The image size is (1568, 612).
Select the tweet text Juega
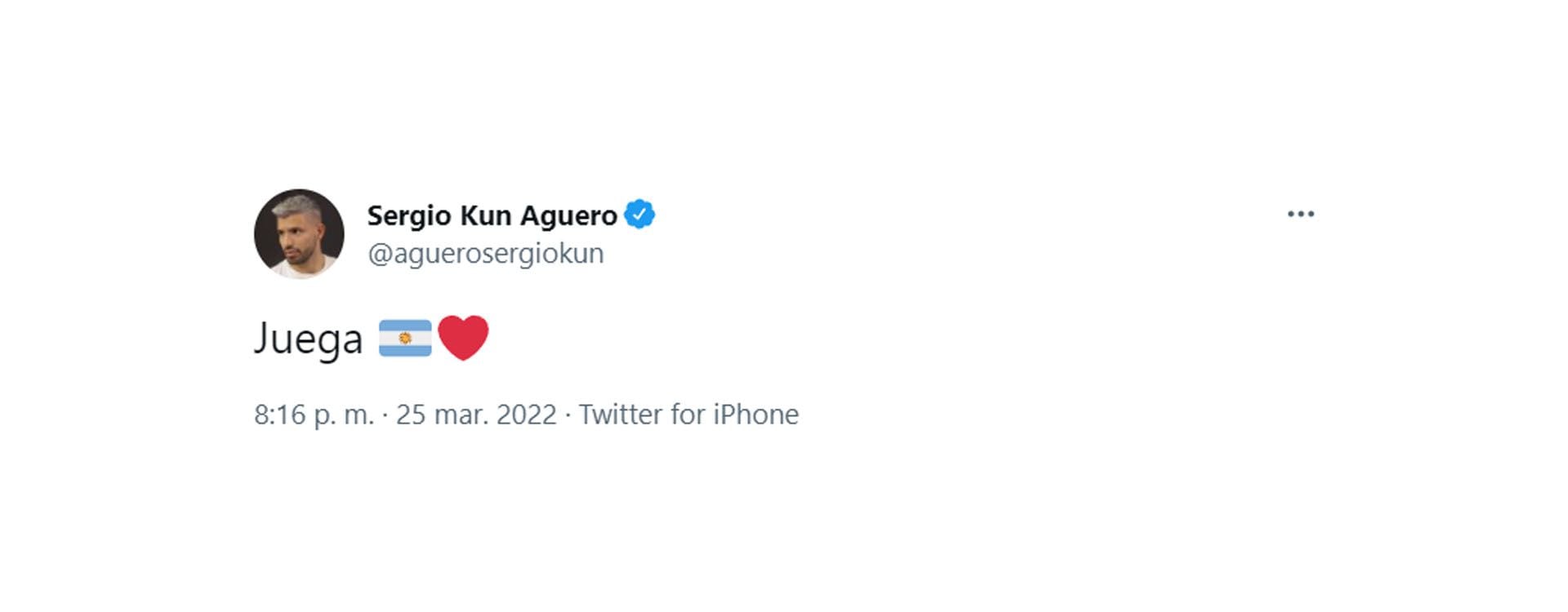(308, 339)
